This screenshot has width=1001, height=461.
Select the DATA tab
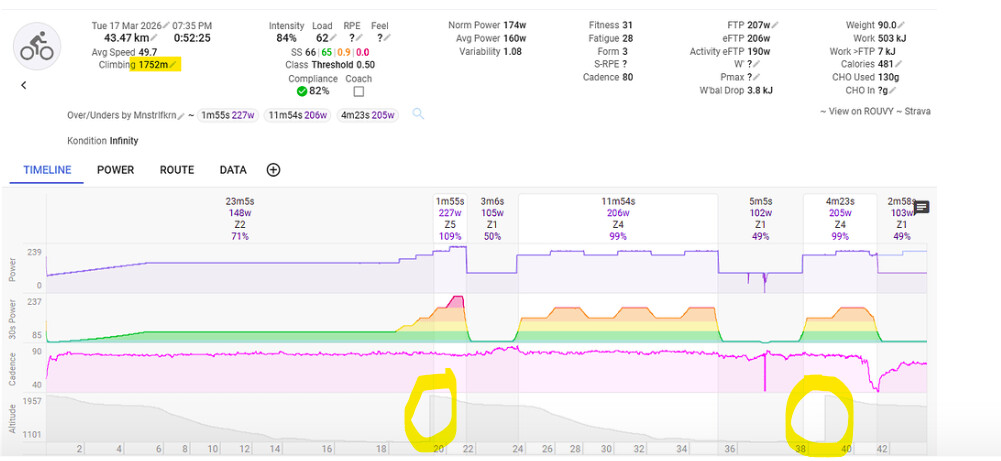pos(233,170)
